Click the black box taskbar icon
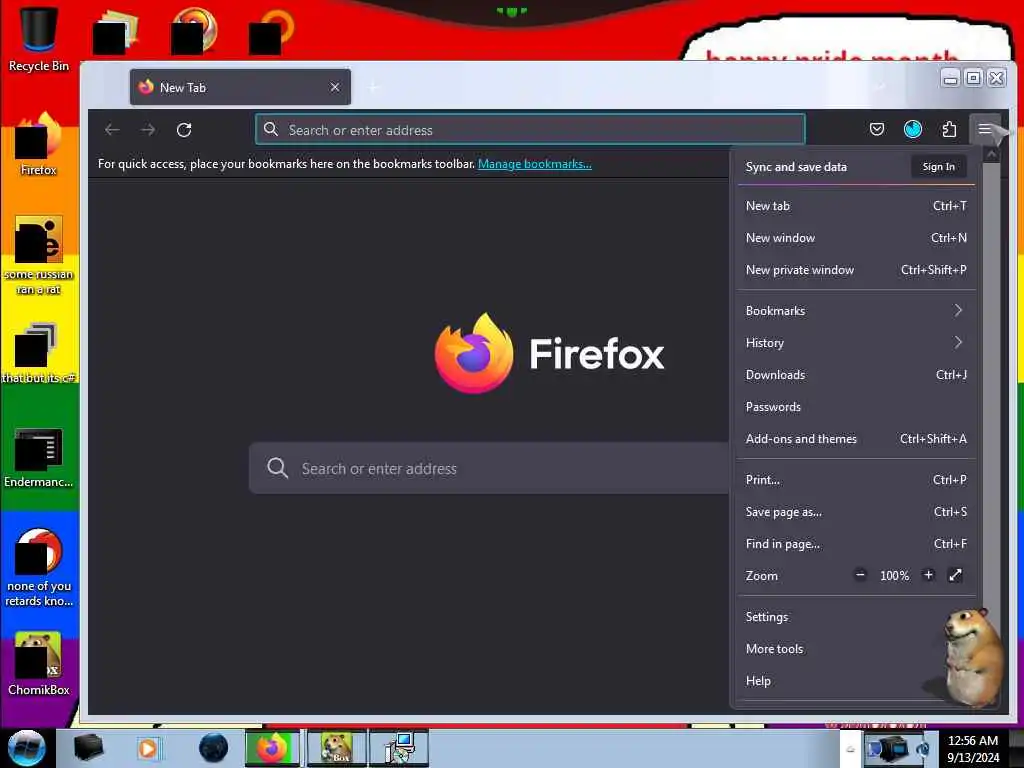 pos(88,748)
